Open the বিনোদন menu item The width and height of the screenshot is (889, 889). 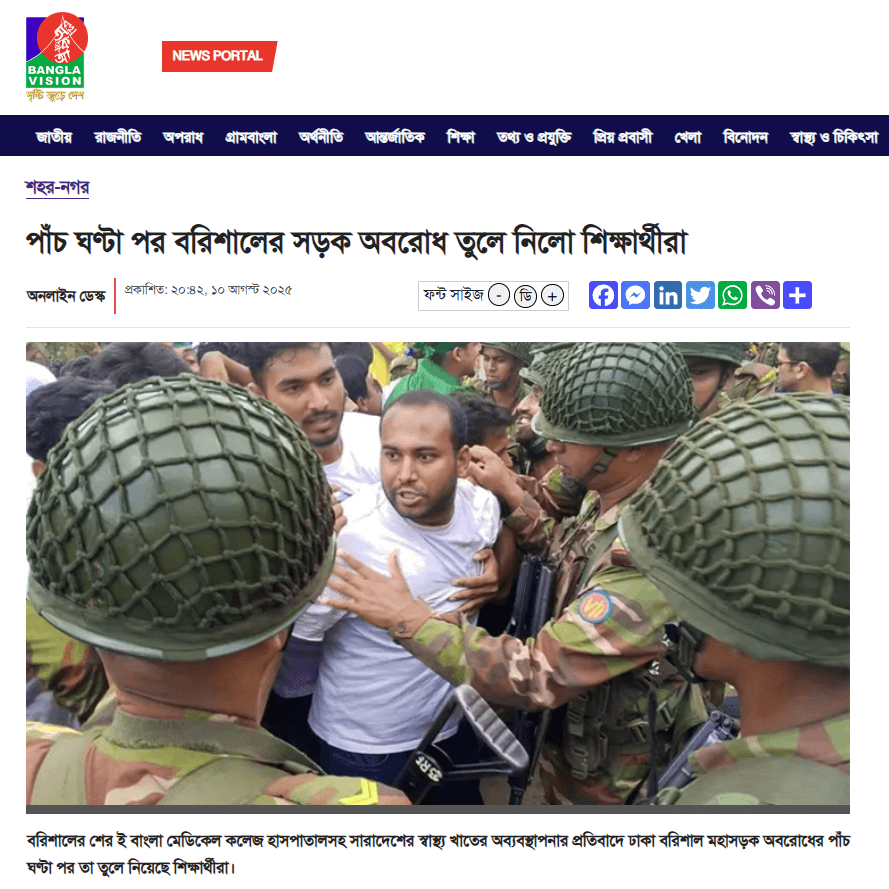(x=745, y=137)
